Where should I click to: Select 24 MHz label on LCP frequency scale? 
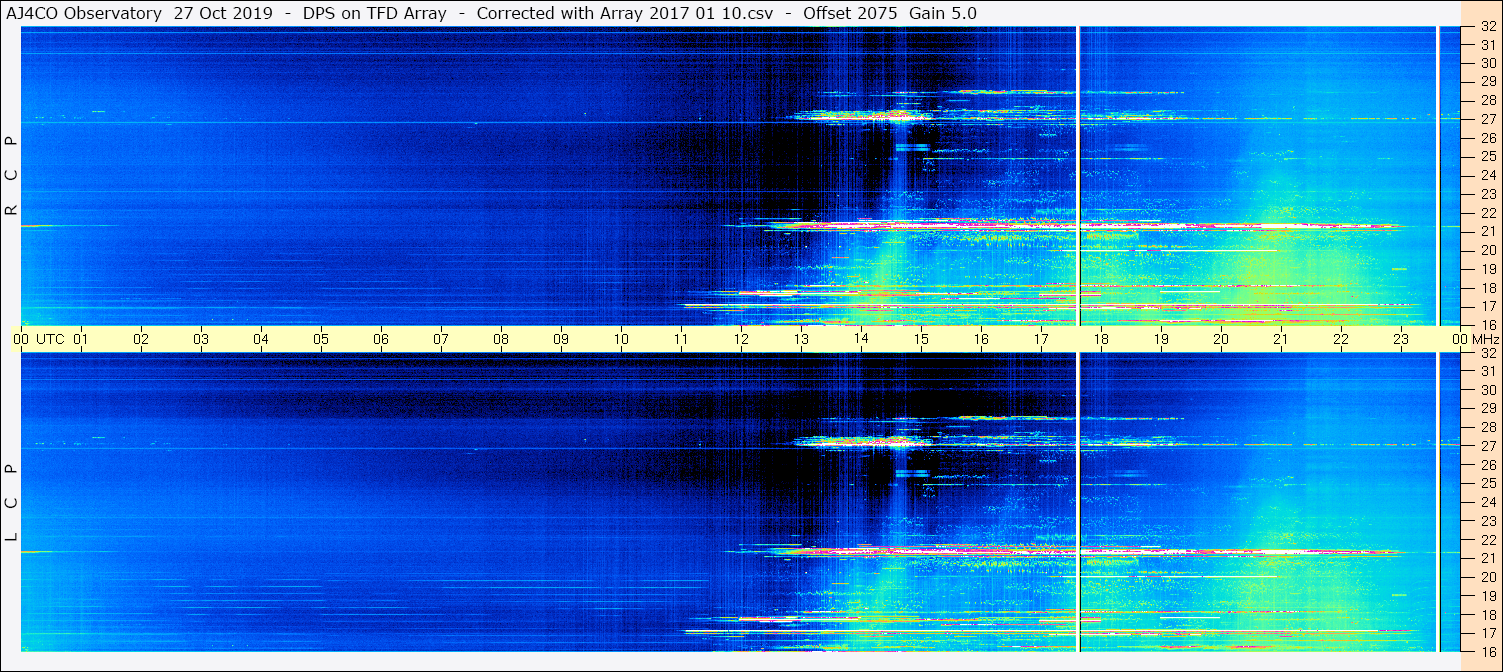coord(1488,502)
